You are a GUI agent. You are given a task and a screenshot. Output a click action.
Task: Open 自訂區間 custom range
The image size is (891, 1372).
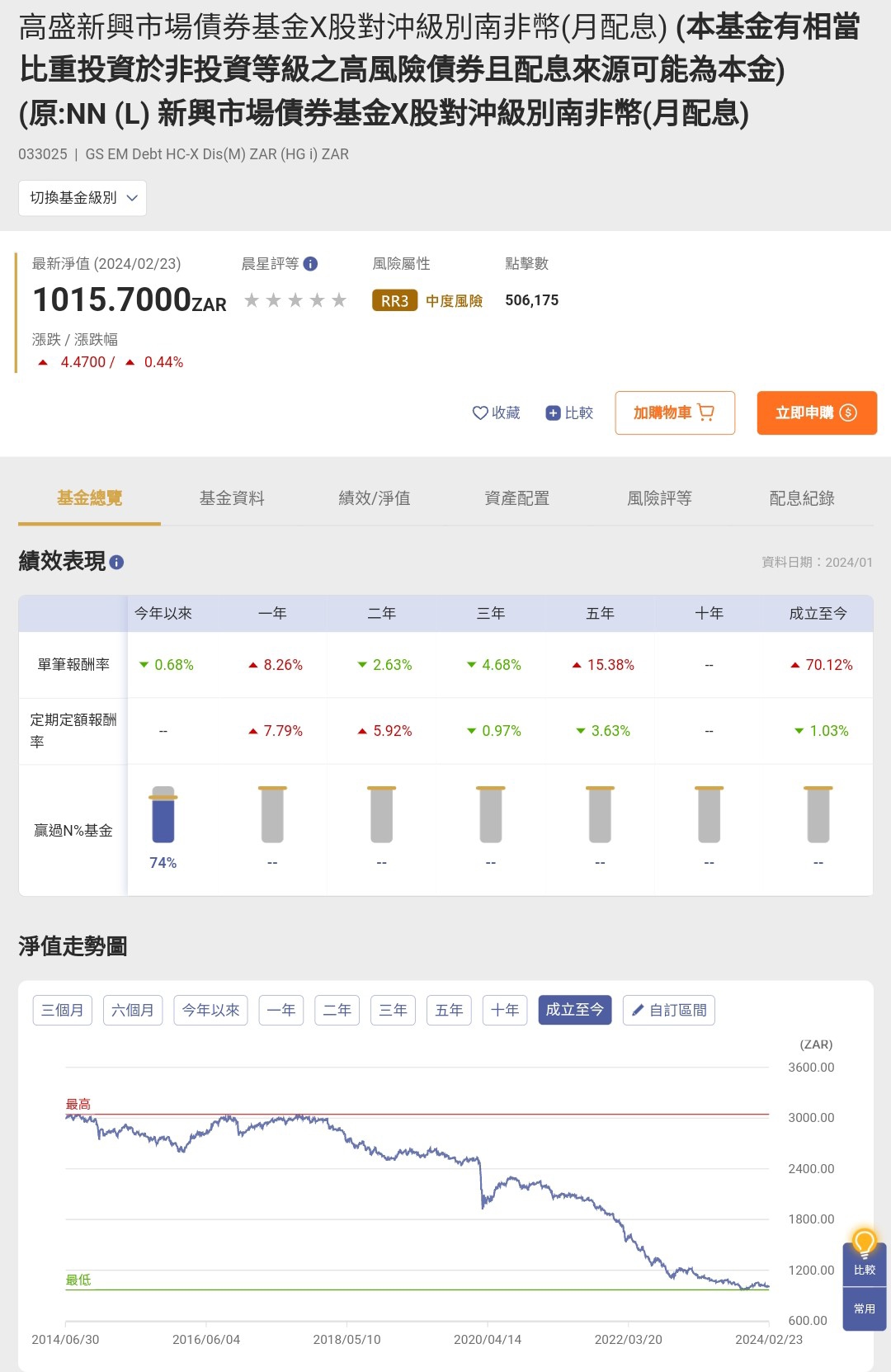(x=669, y=1010)
